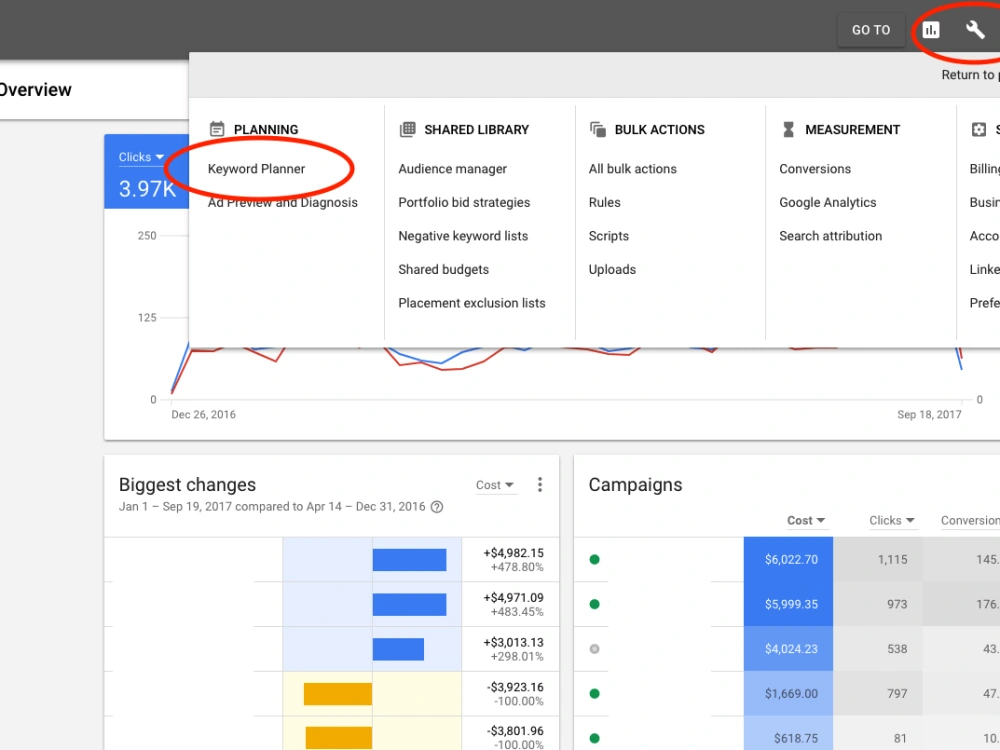Viewport: 1000px width, 750px height.
Task: Open Uploads under Bulk Actions
Action: tap(612, 269)
